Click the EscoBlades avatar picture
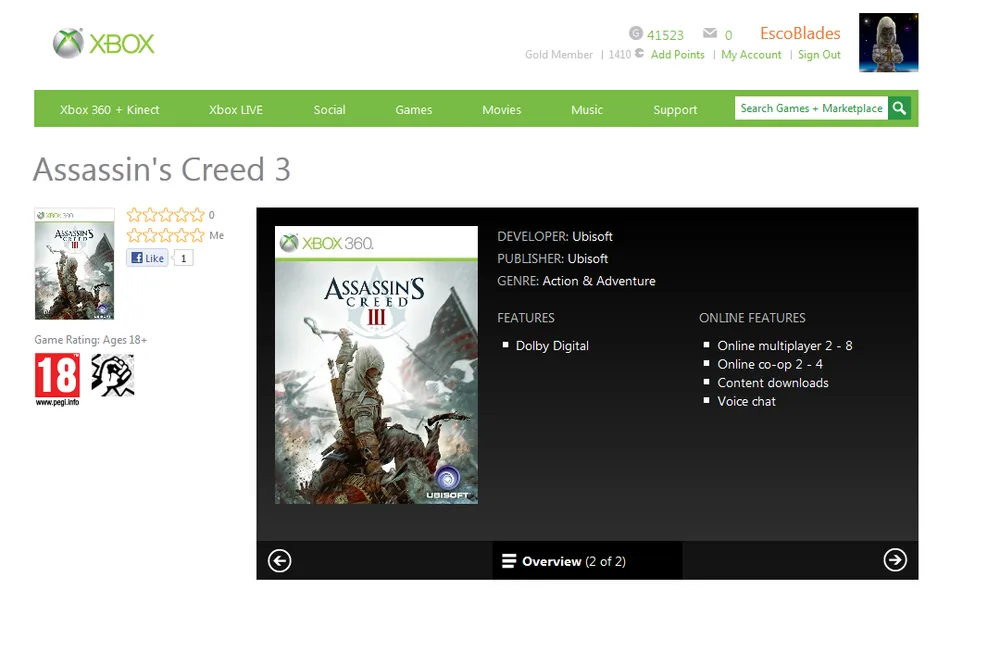Screen dimensions: 1000x653 click(x=888, y=43)
